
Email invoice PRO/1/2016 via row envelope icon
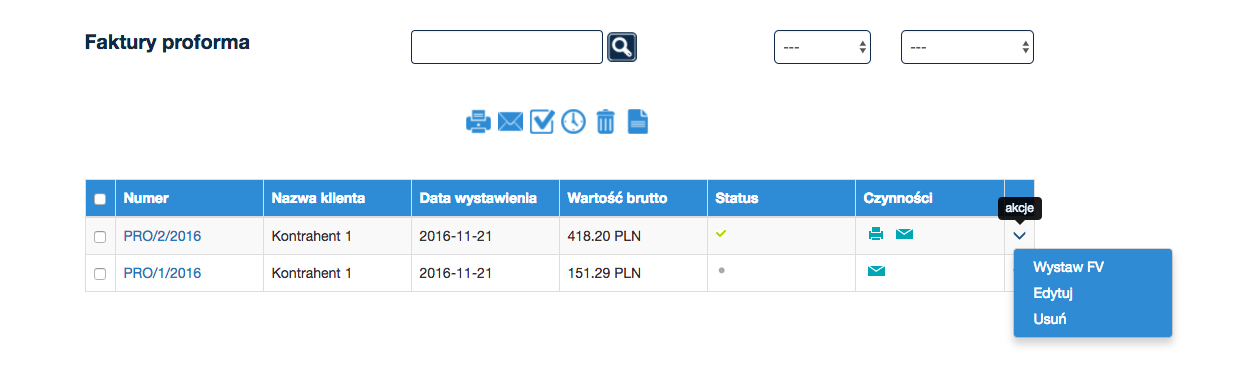click(876, 271)
